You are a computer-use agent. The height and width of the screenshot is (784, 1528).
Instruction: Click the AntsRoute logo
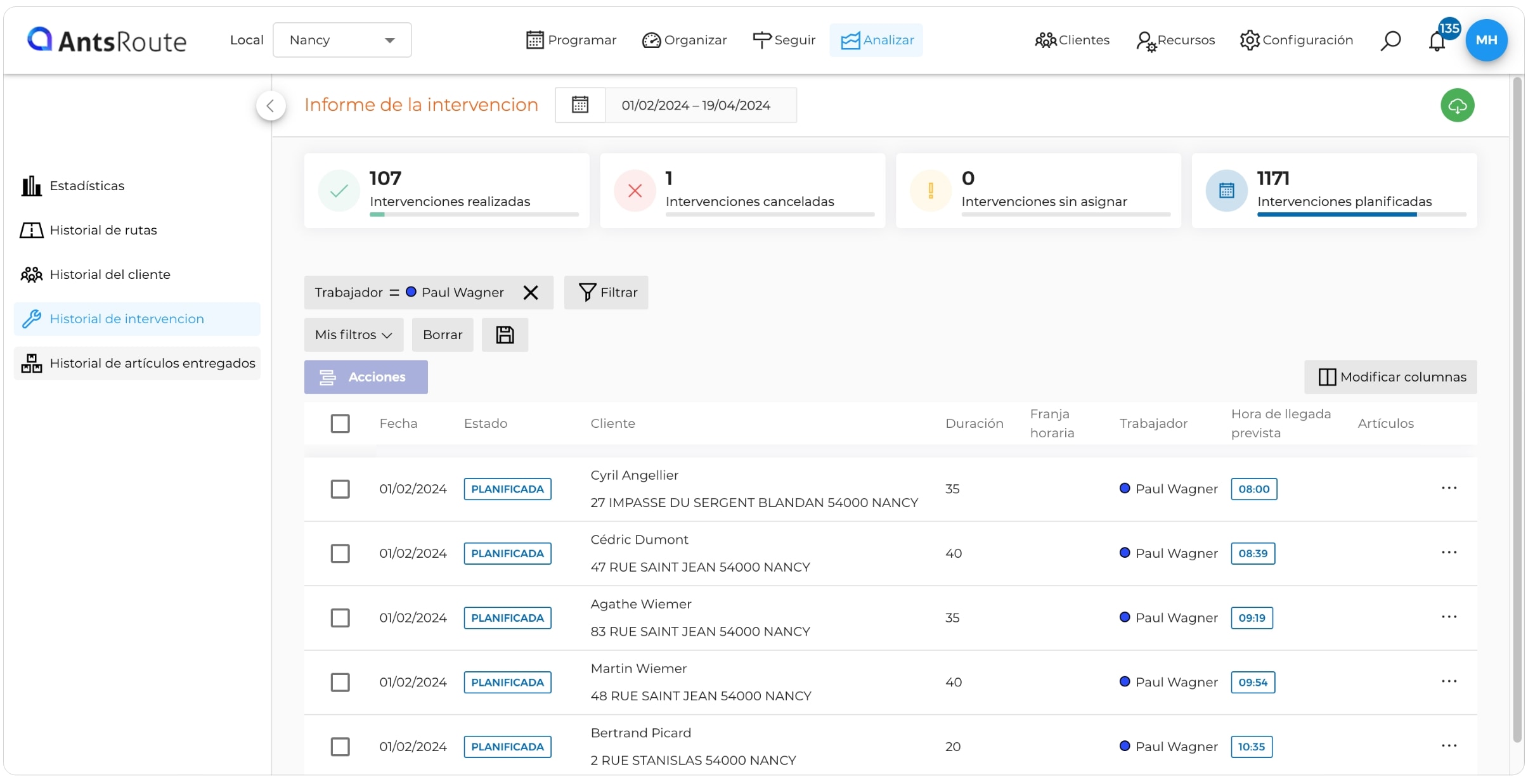tap(107, 41)
